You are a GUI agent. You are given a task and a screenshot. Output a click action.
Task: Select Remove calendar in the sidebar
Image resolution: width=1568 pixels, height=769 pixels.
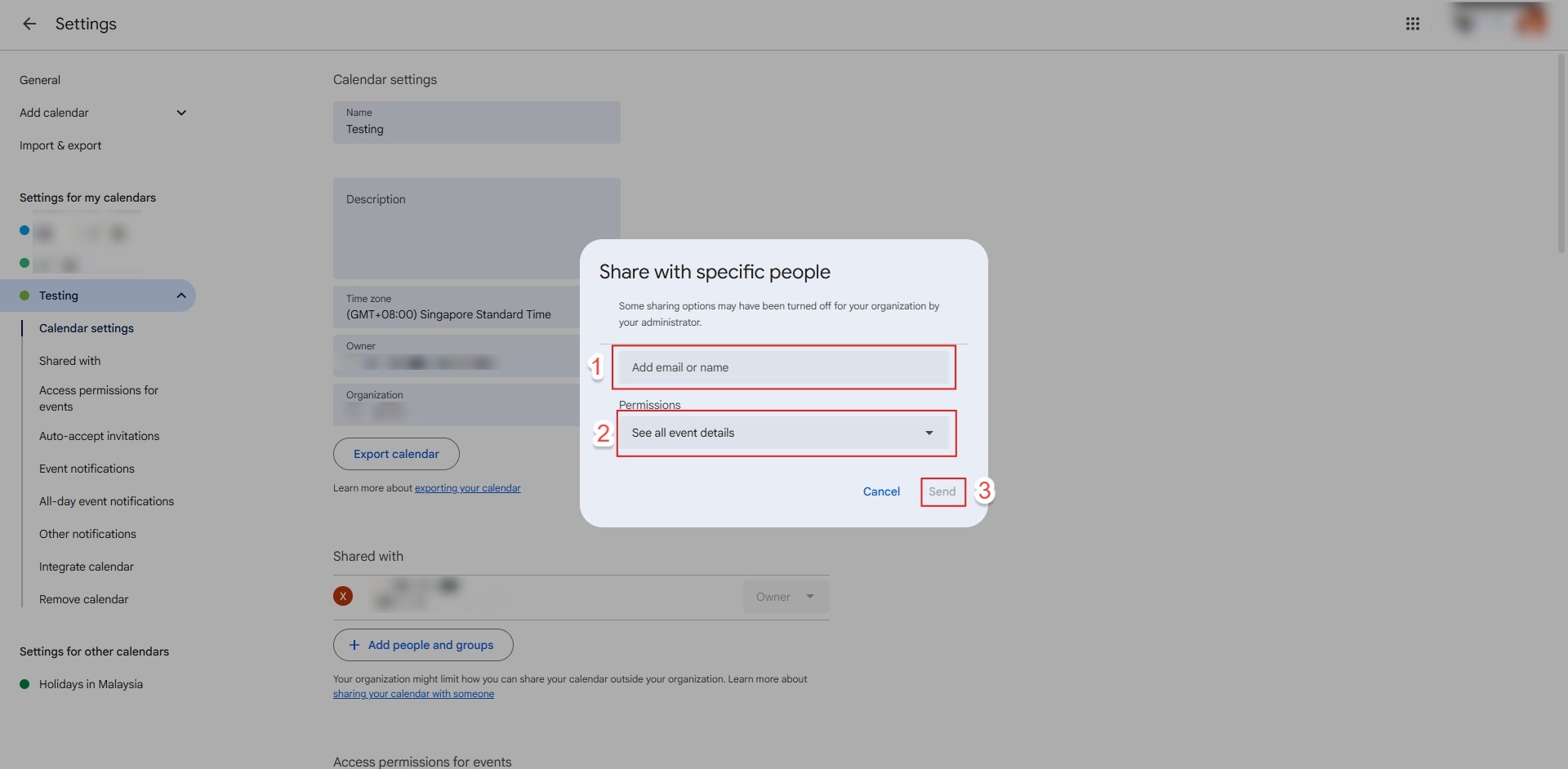point(83,599)
